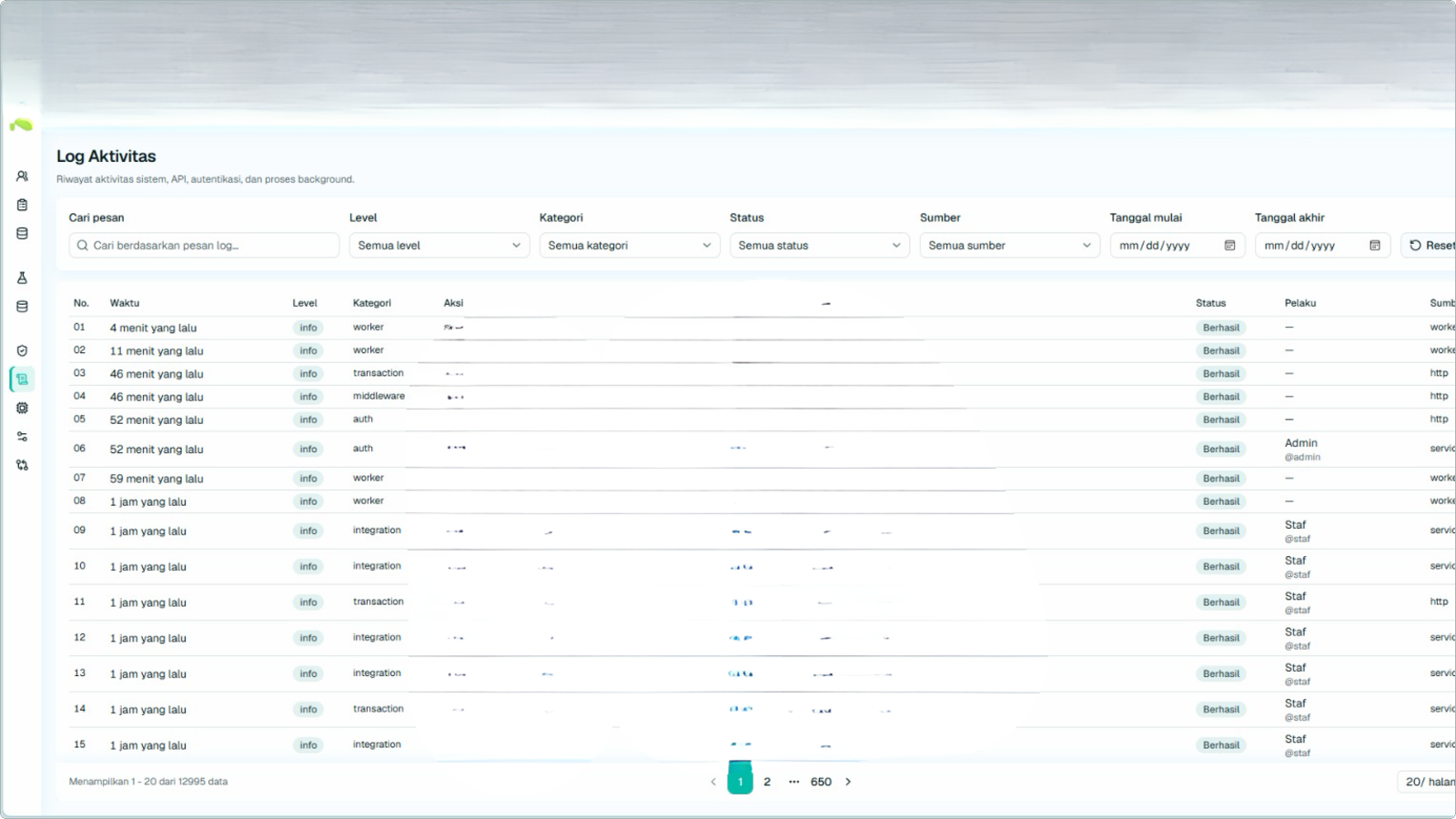Click "59 menit yang lalu" in row 07
This screenshot has height=819, width=1456.
pyautogui.click(x=157, y=479)
